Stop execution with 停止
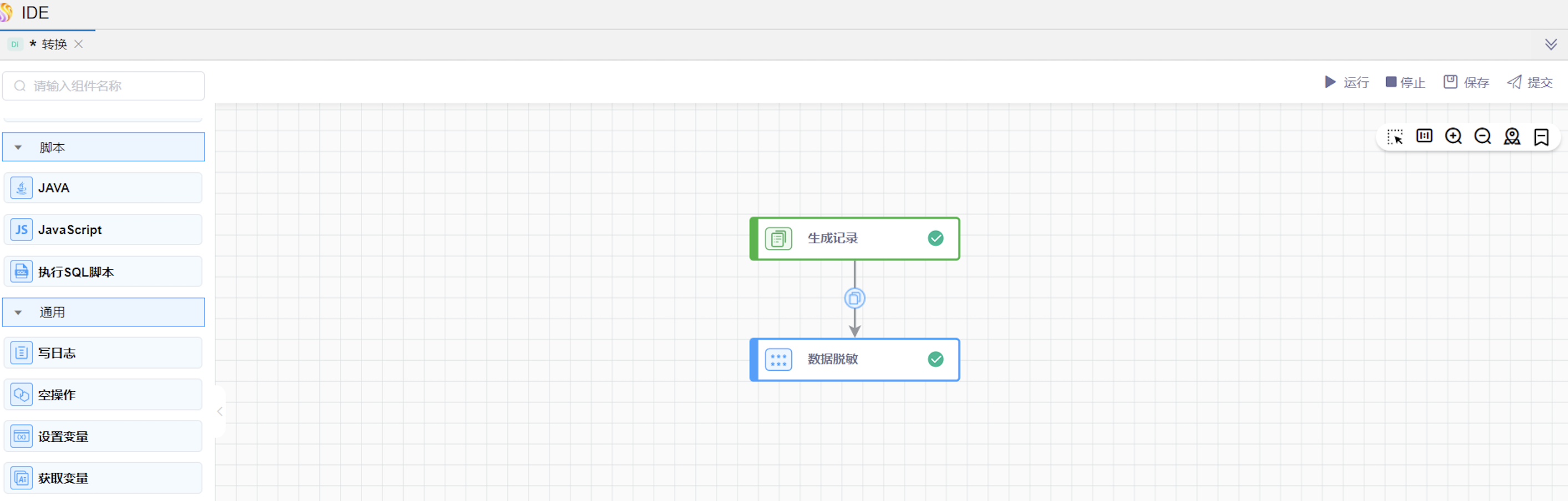 [x=1405, y=82]
